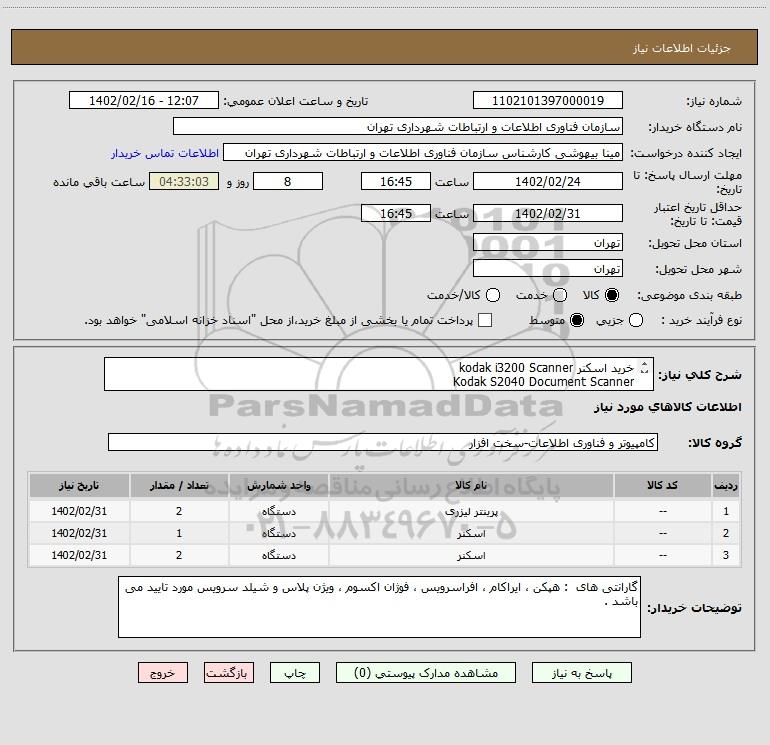The image size is (770, 745).
Task: Click the تاریخ نیاز column header
Action: [x=79, y=486]
